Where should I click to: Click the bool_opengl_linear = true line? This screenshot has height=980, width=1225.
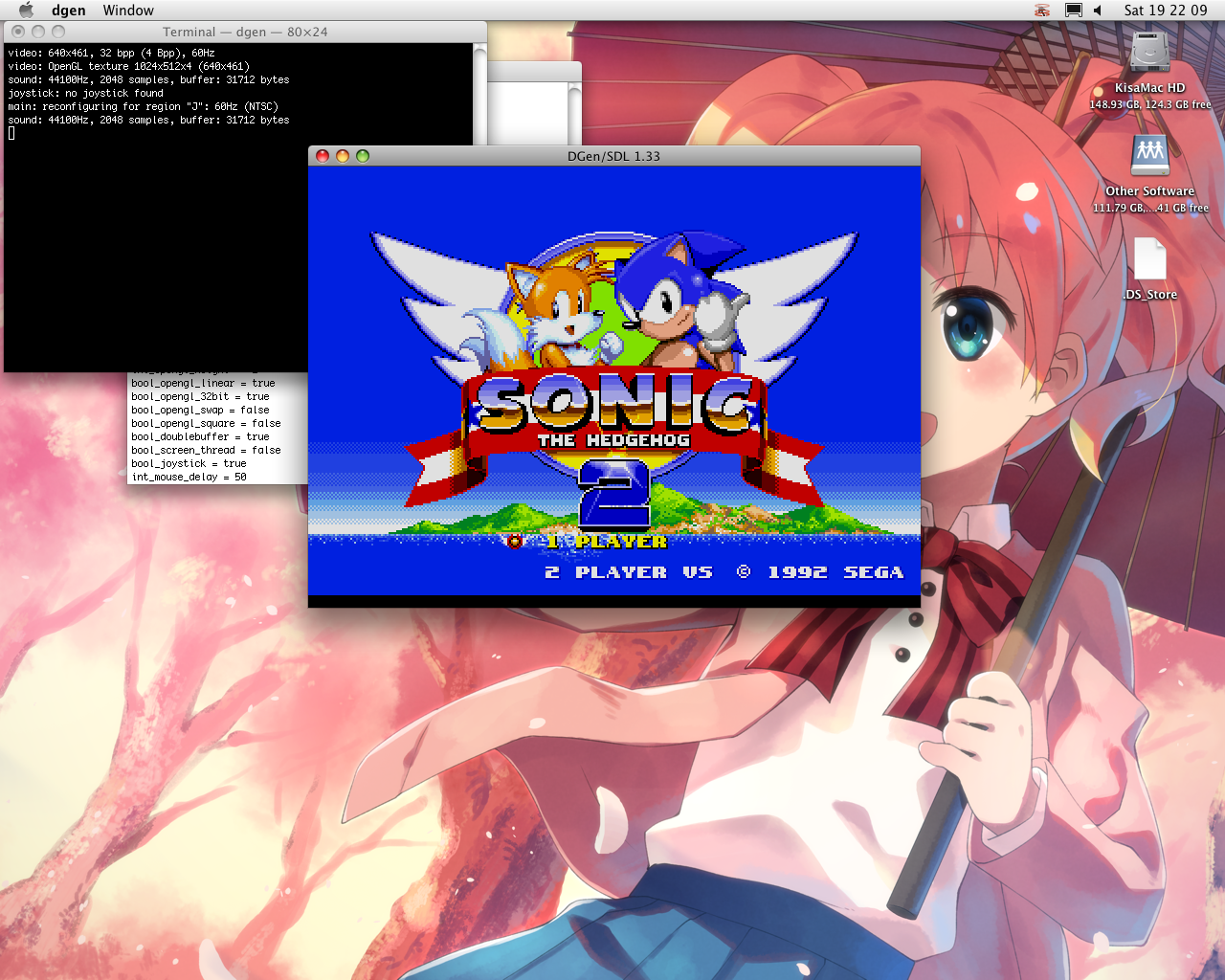click(x=203, y=383)
